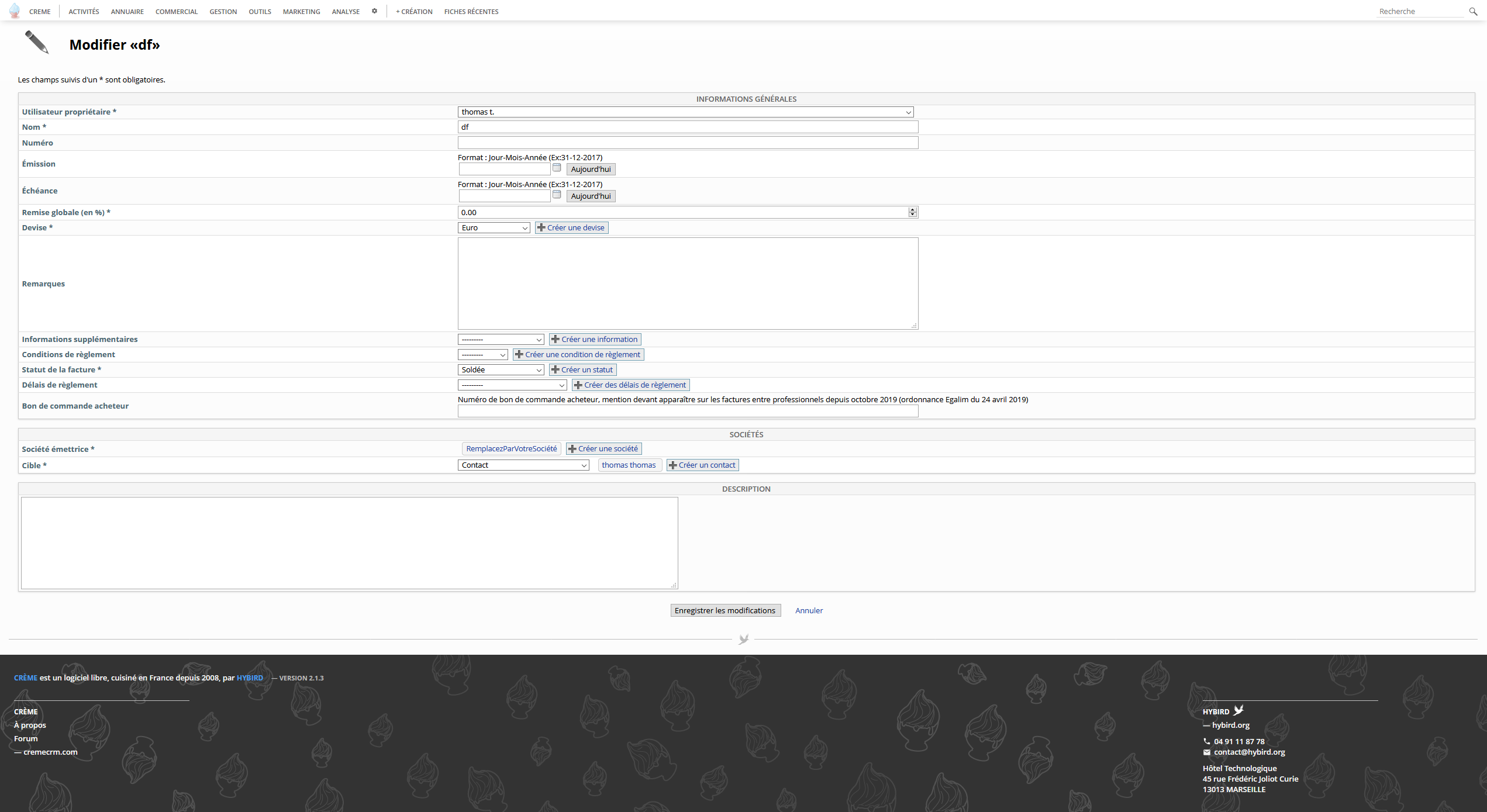Screen dimensions: 1487x812
Task: Click the Numéro input field
Action: coord(687,143)
